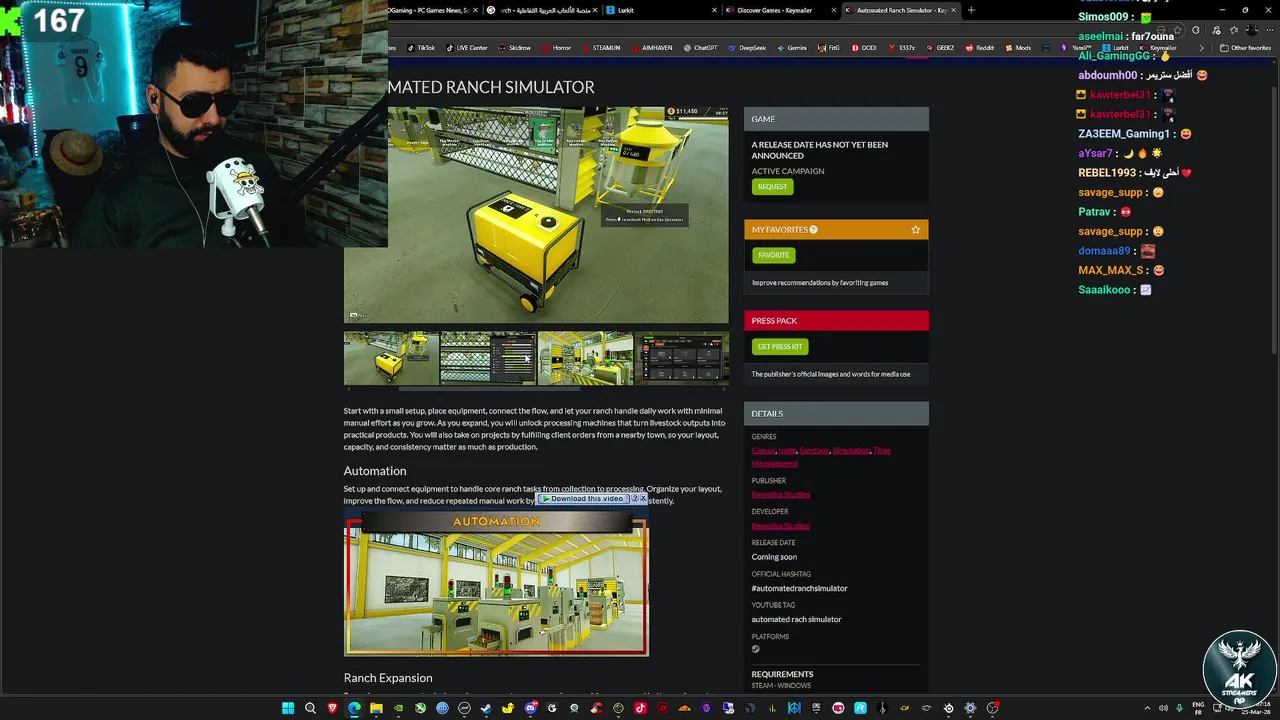Open the publisher studio link under PUBLISHER
Viewport: 1280px width, 720px height.
click(781, 495)
